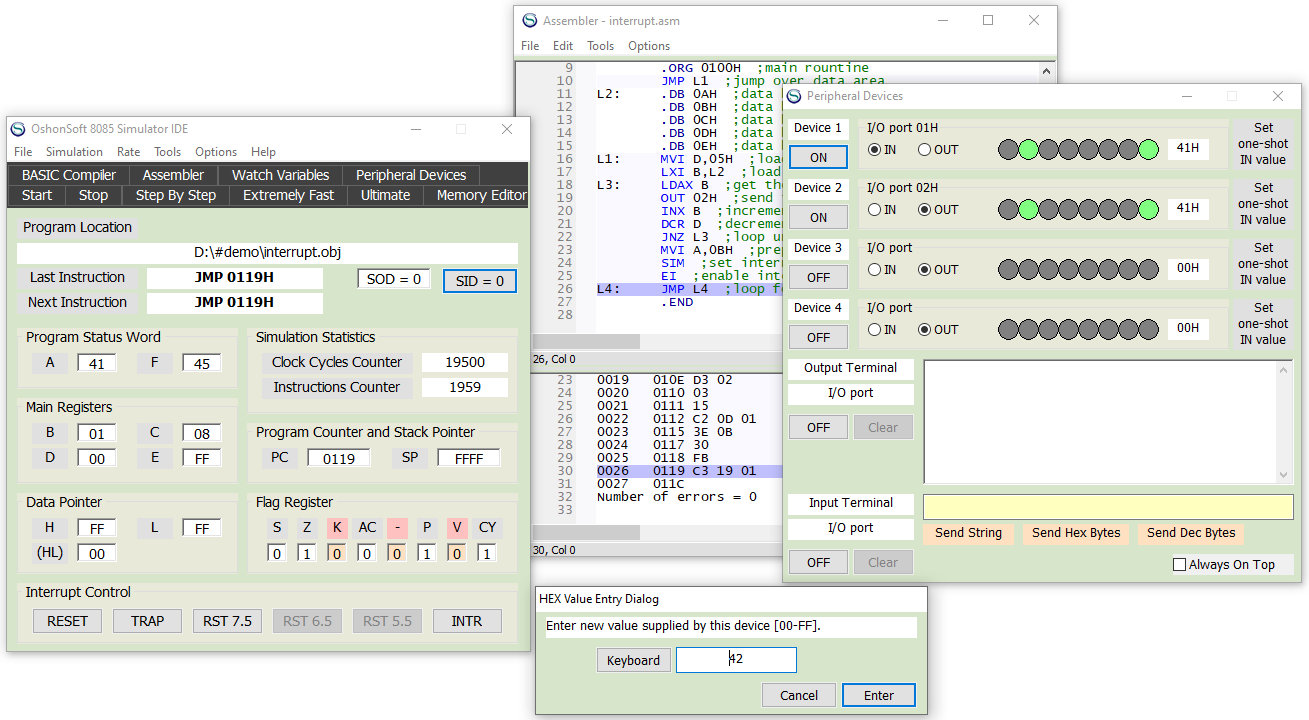Screen dimensions: 1309x720
Task: Click the RESET interrupt button
Action: coord(68,621)
